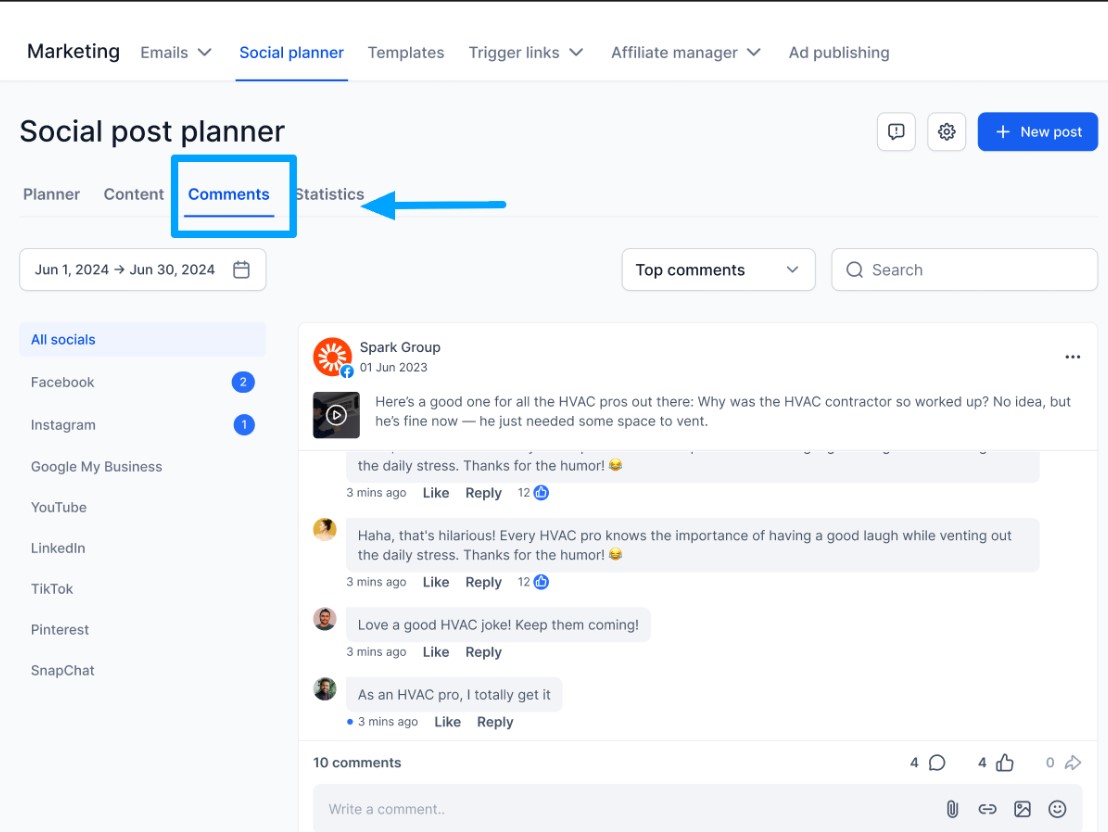Click avatar of 'As an HVAC pro' commenter
This screenshot has height=832, width=1108.
tap(324, 689)
